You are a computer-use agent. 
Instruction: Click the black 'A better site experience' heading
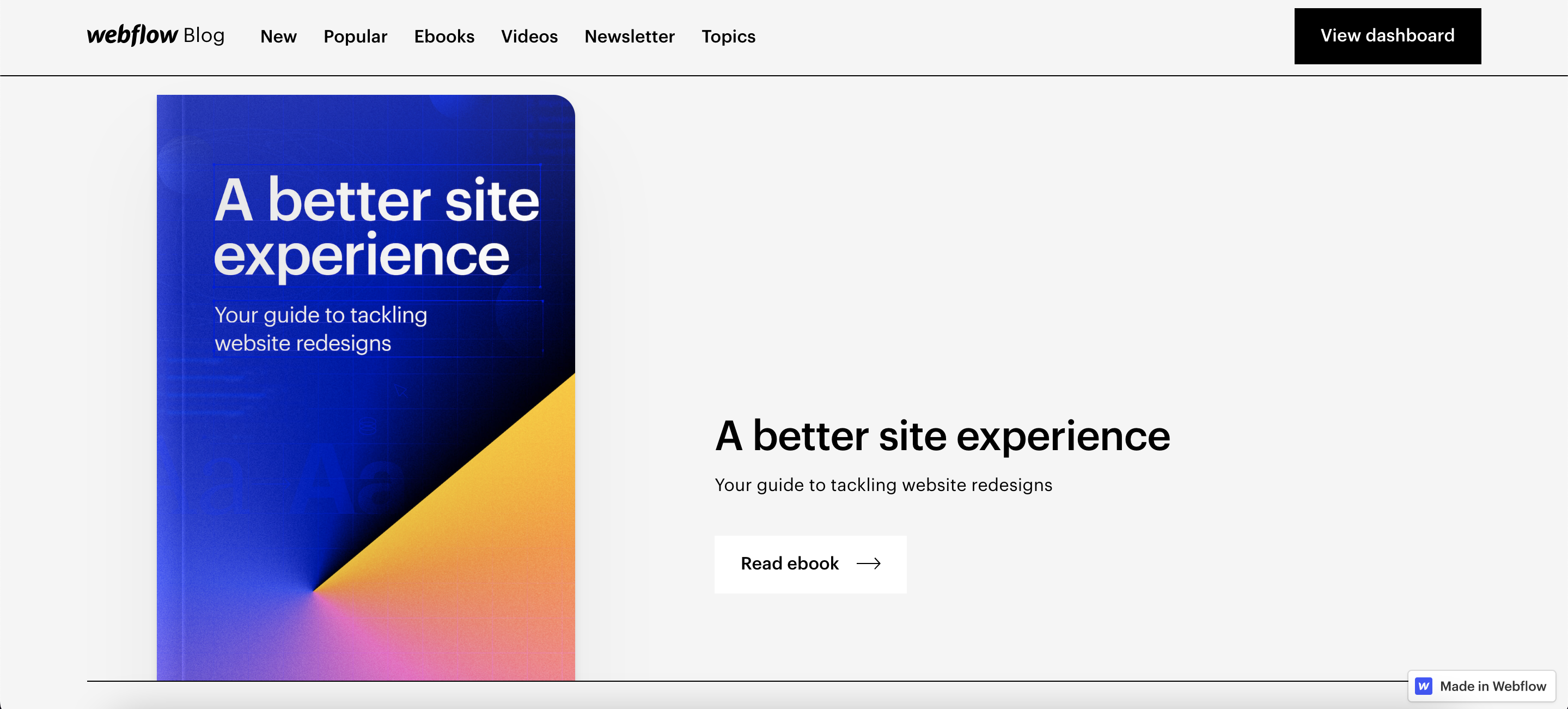(942, 436)
